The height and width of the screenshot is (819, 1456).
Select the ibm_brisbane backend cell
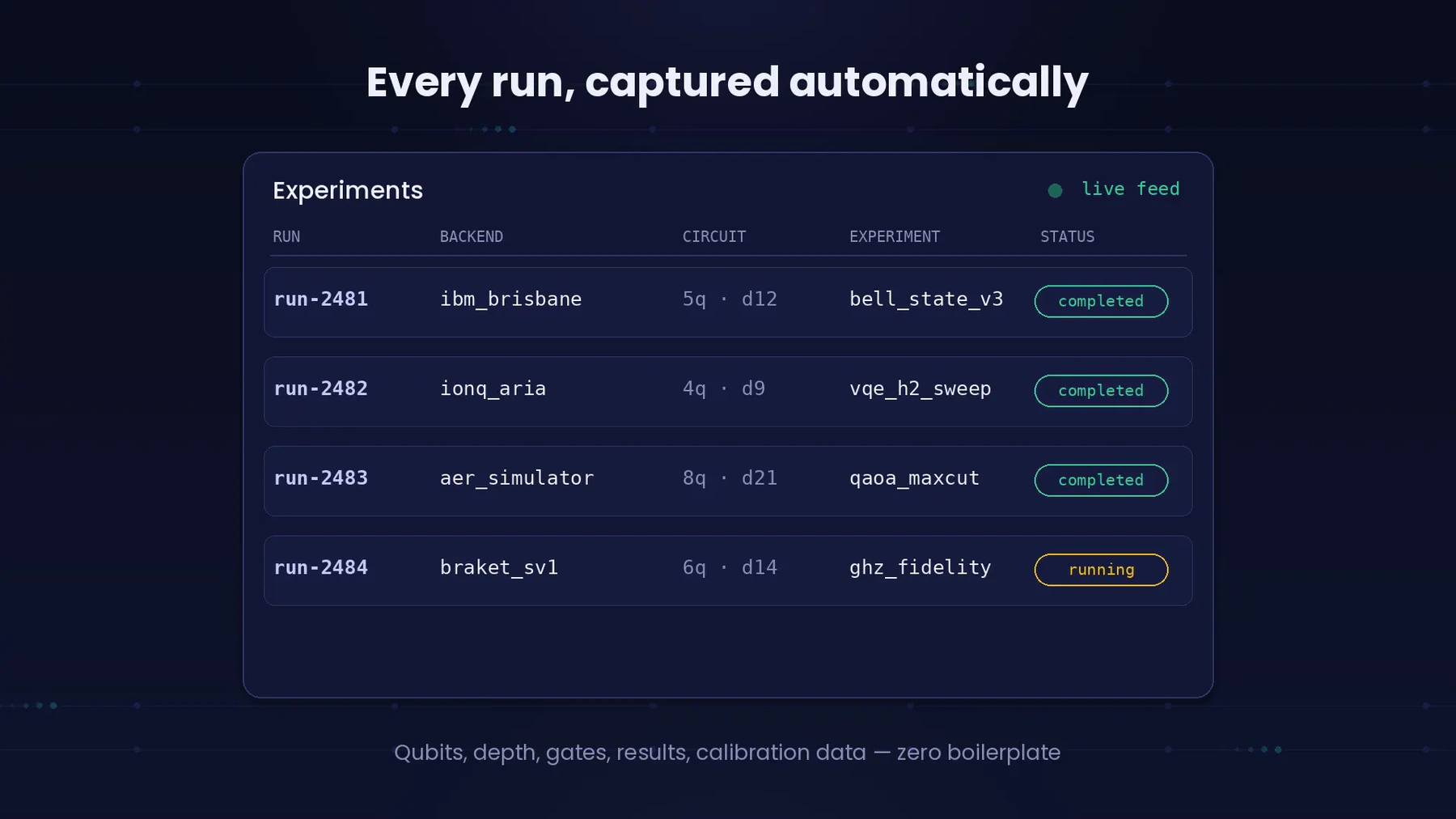point(511,299)
